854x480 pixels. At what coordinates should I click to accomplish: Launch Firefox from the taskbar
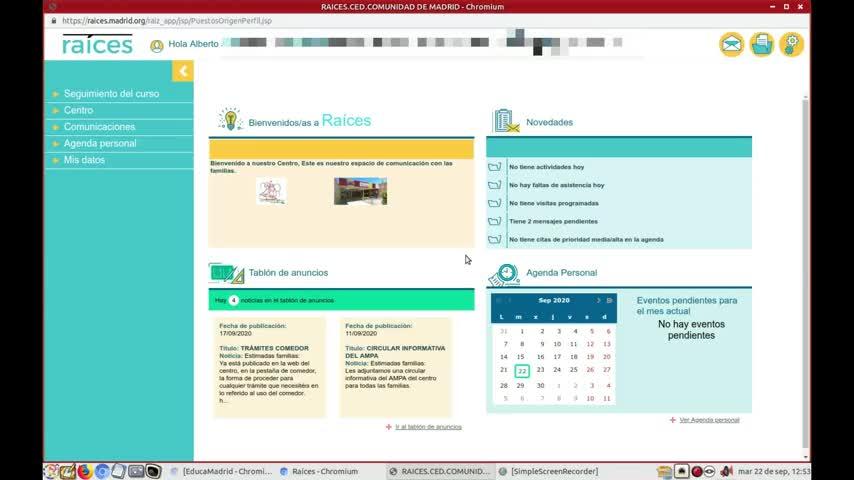tap(84, 471)
